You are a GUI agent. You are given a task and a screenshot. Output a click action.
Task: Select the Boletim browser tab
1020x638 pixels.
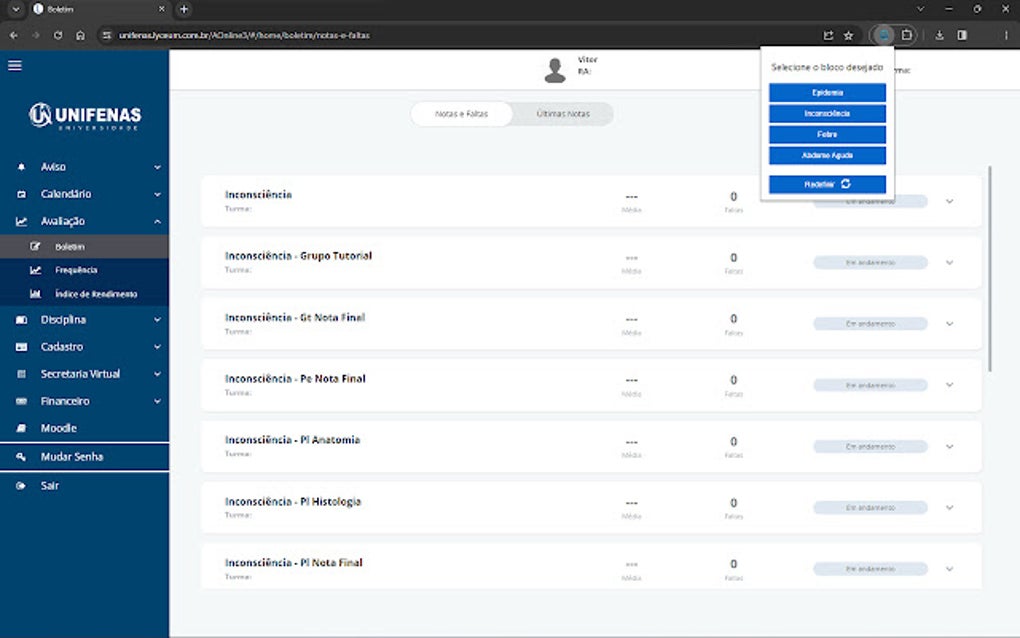tap(98, 9)
